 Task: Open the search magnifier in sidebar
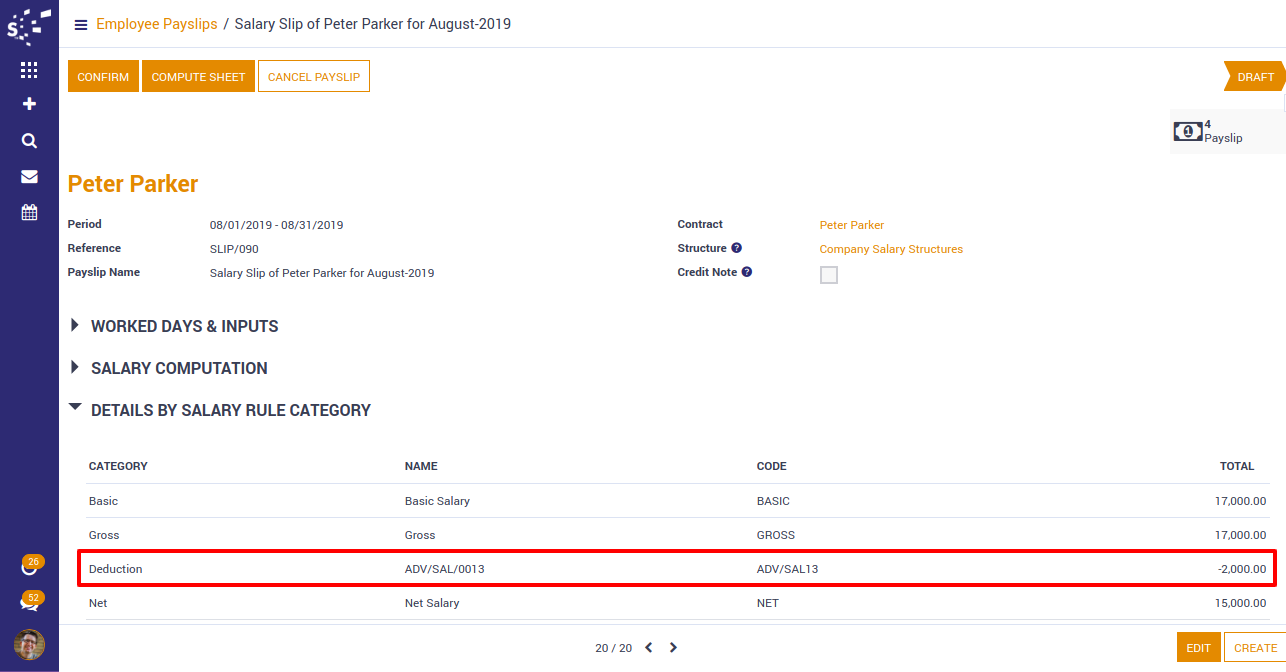pyautogui.click(x=29, y=141)
